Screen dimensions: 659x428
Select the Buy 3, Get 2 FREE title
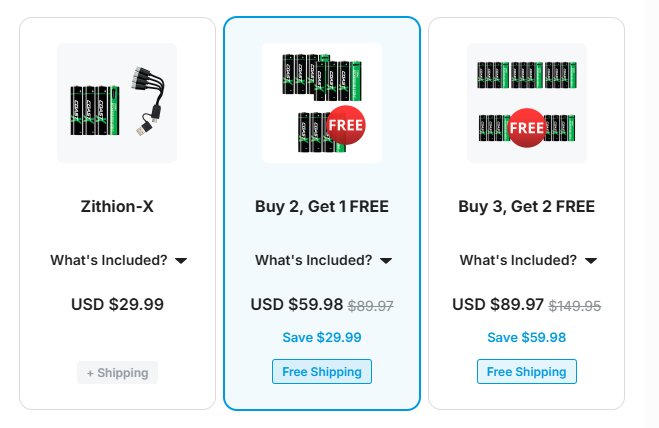click(526, 208)
